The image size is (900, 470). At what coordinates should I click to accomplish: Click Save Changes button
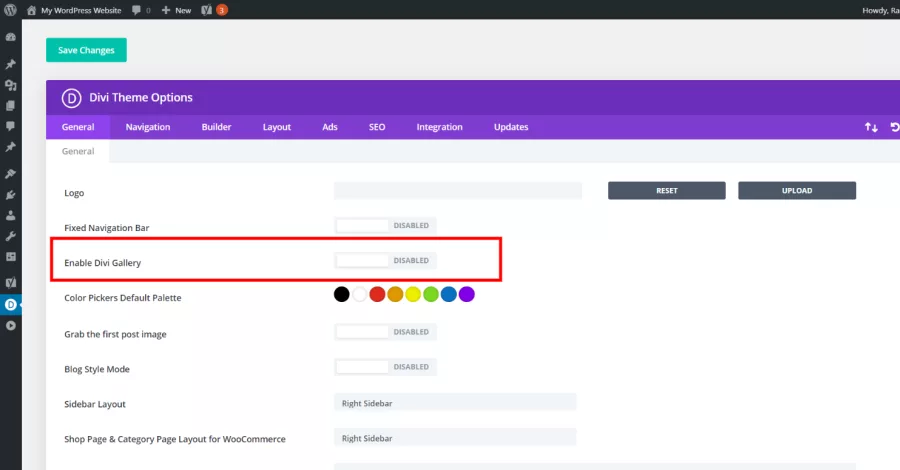(86, 50)
